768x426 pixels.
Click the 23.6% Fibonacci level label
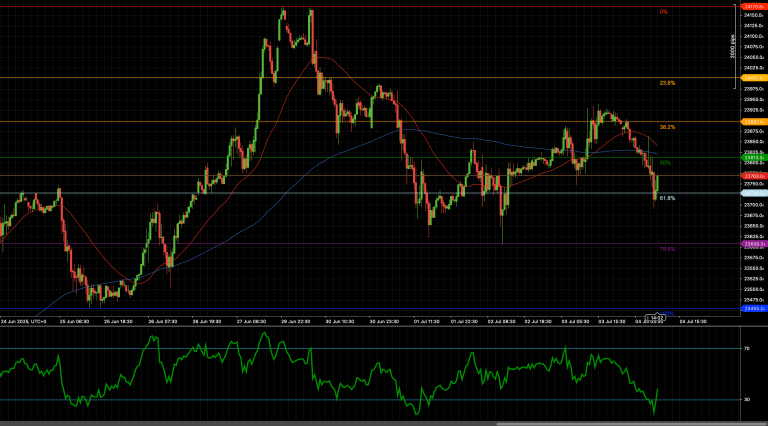click(667, 83)
